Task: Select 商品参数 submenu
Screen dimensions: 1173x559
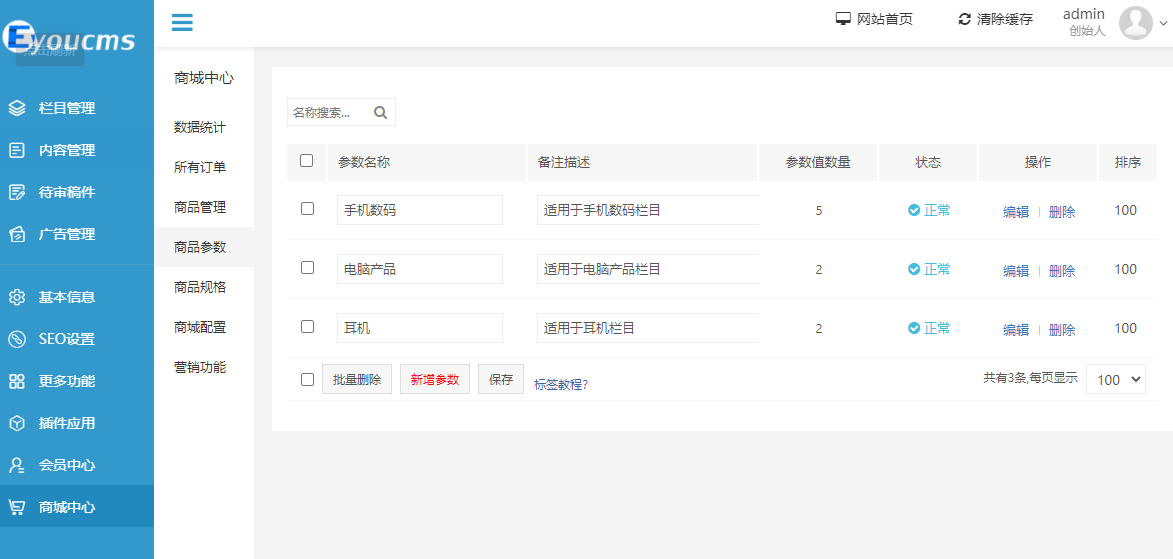Action: click(204, 247)
